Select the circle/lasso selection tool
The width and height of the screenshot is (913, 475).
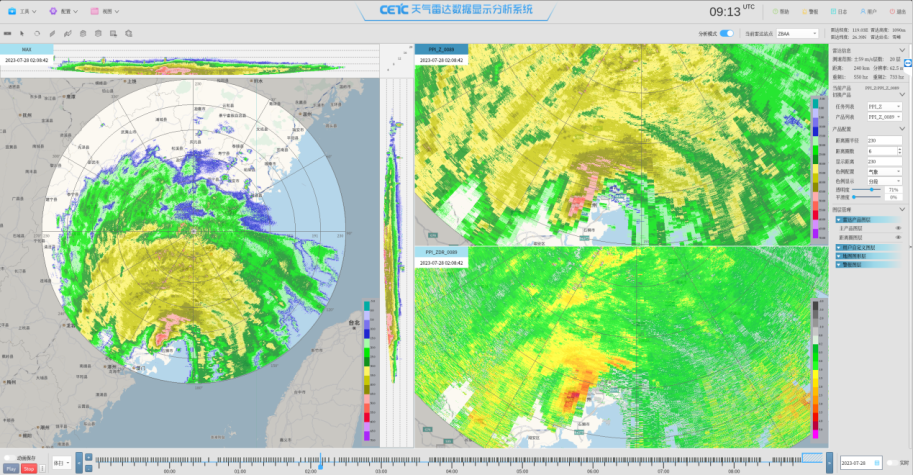[37, 34]
